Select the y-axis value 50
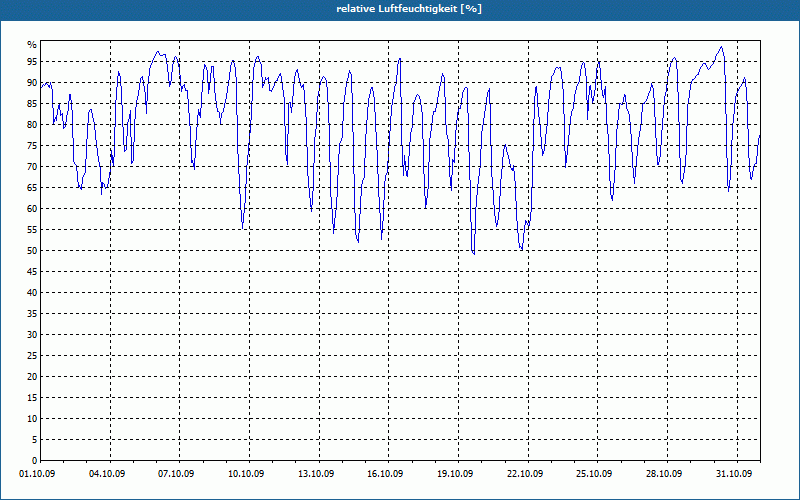Screen dimensions: 800x500 coord(32,251)
